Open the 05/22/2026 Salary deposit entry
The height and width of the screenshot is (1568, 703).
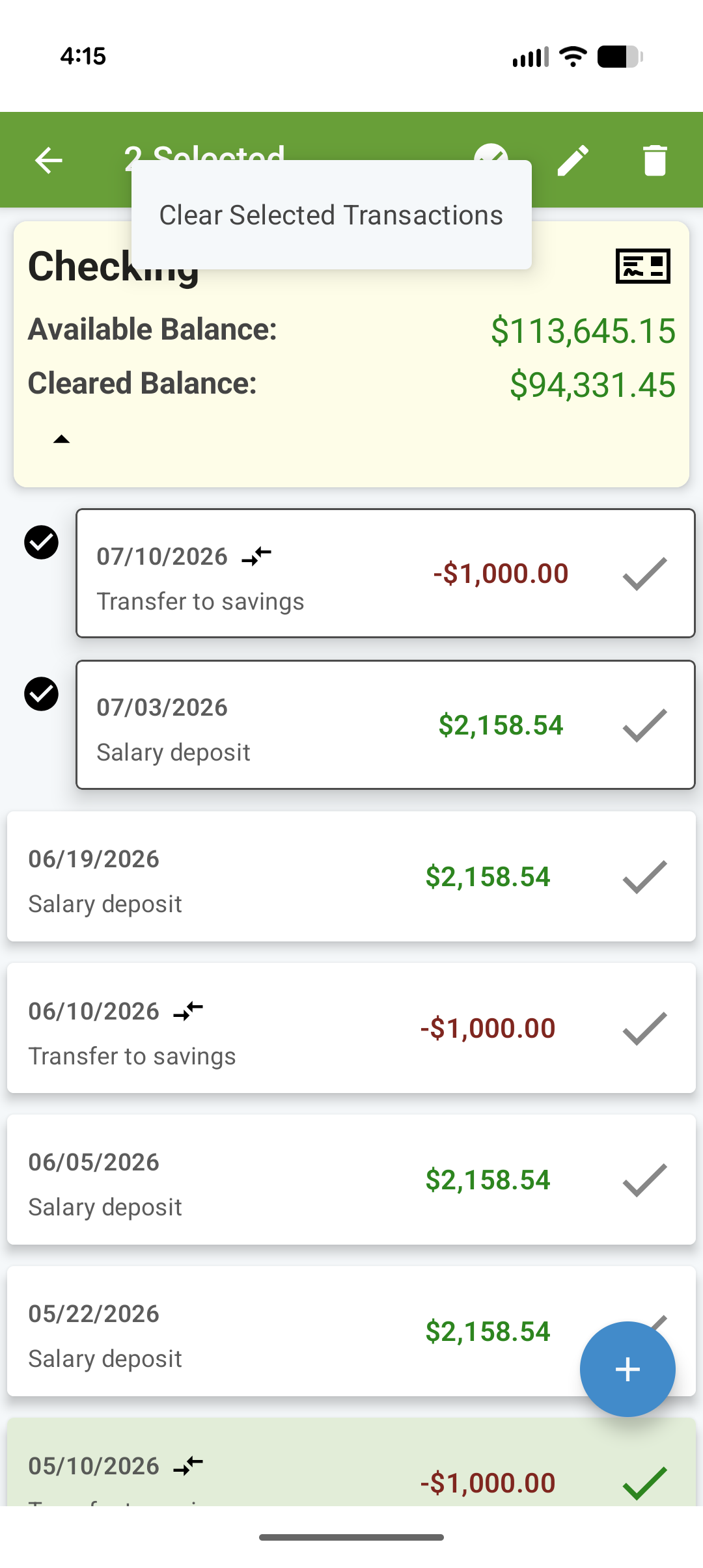point(351,1331)
